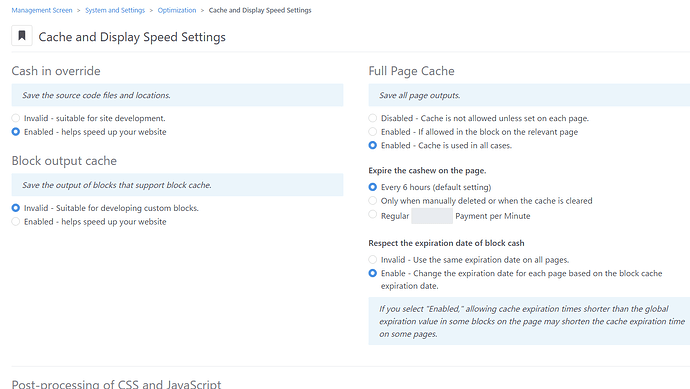Click the main page title text
The image size is (690, 389).
pyautogui.click(x=132, y=37)
